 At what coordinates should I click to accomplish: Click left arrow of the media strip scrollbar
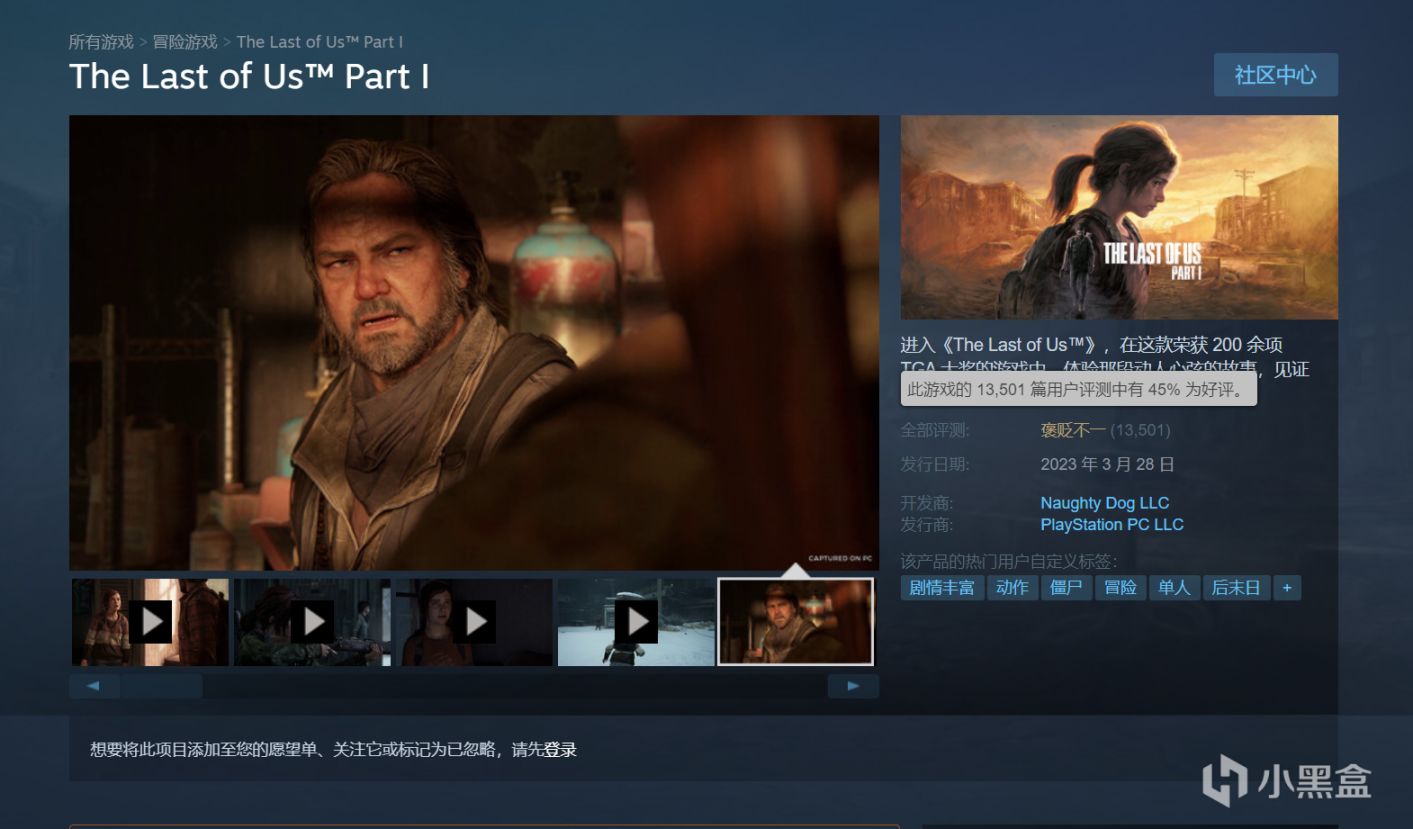(x=94, y=686)
